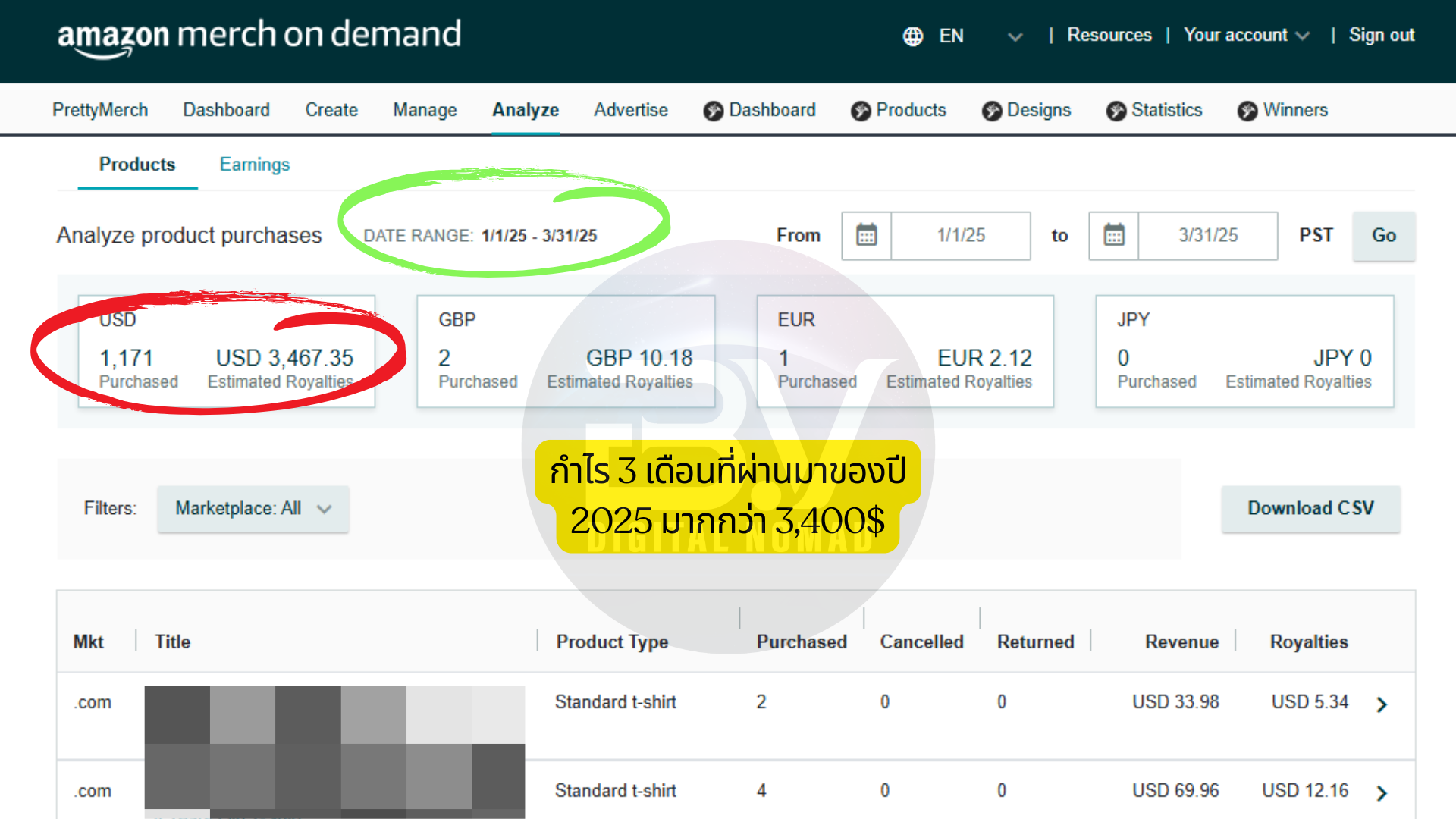The width and height of the screenshot is (1456, 819).
Task: Click the Go button
Action: 1383,236
